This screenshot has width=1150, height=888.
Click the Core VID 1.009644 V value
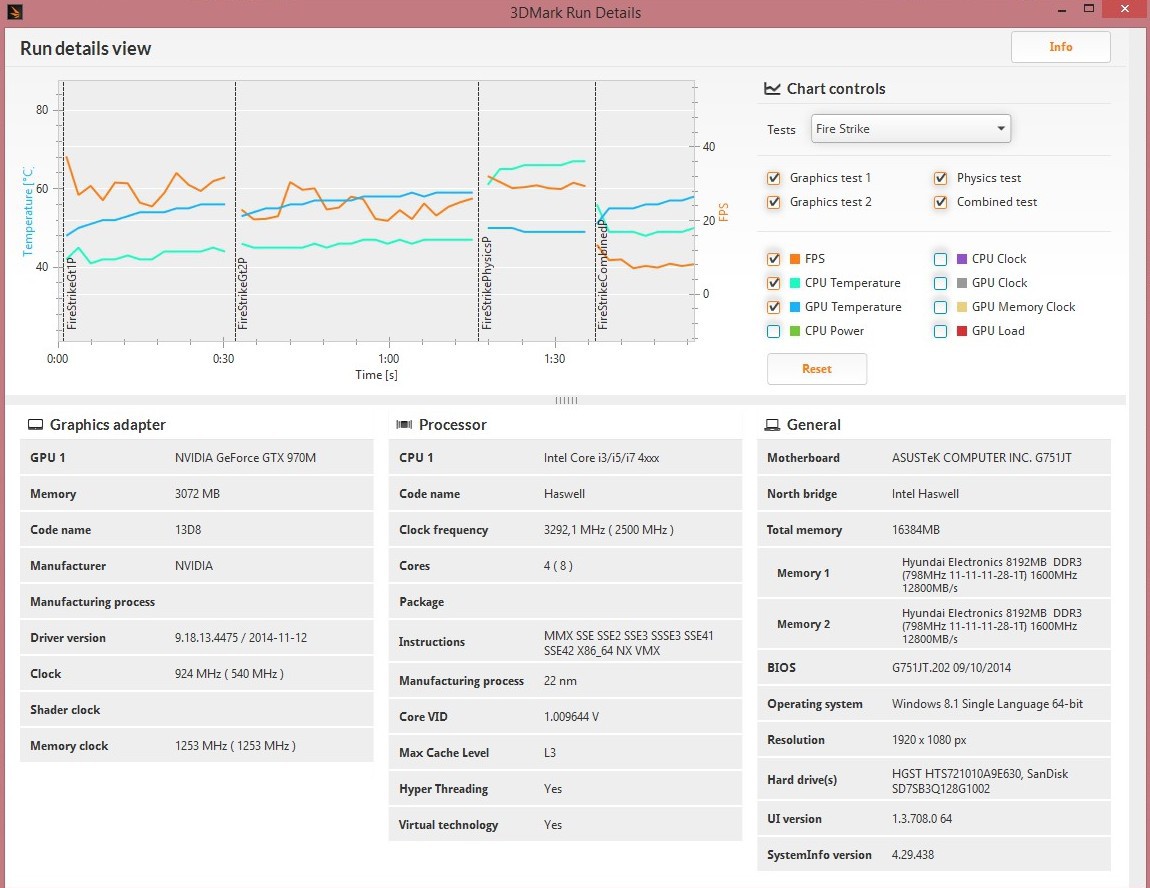click(x=571, y=716)
